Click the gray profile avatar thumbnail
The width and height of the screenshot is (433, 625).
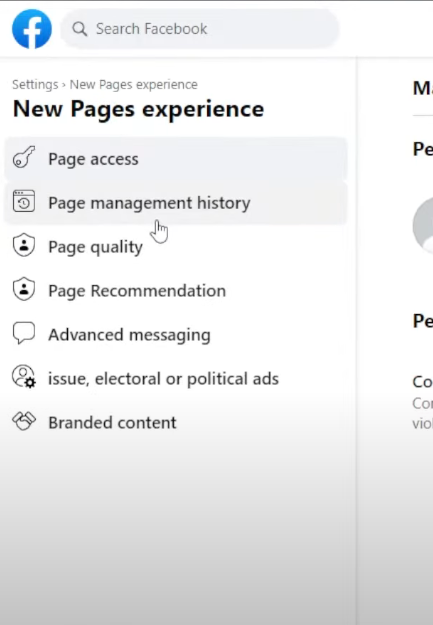click(x=423, y=225)
